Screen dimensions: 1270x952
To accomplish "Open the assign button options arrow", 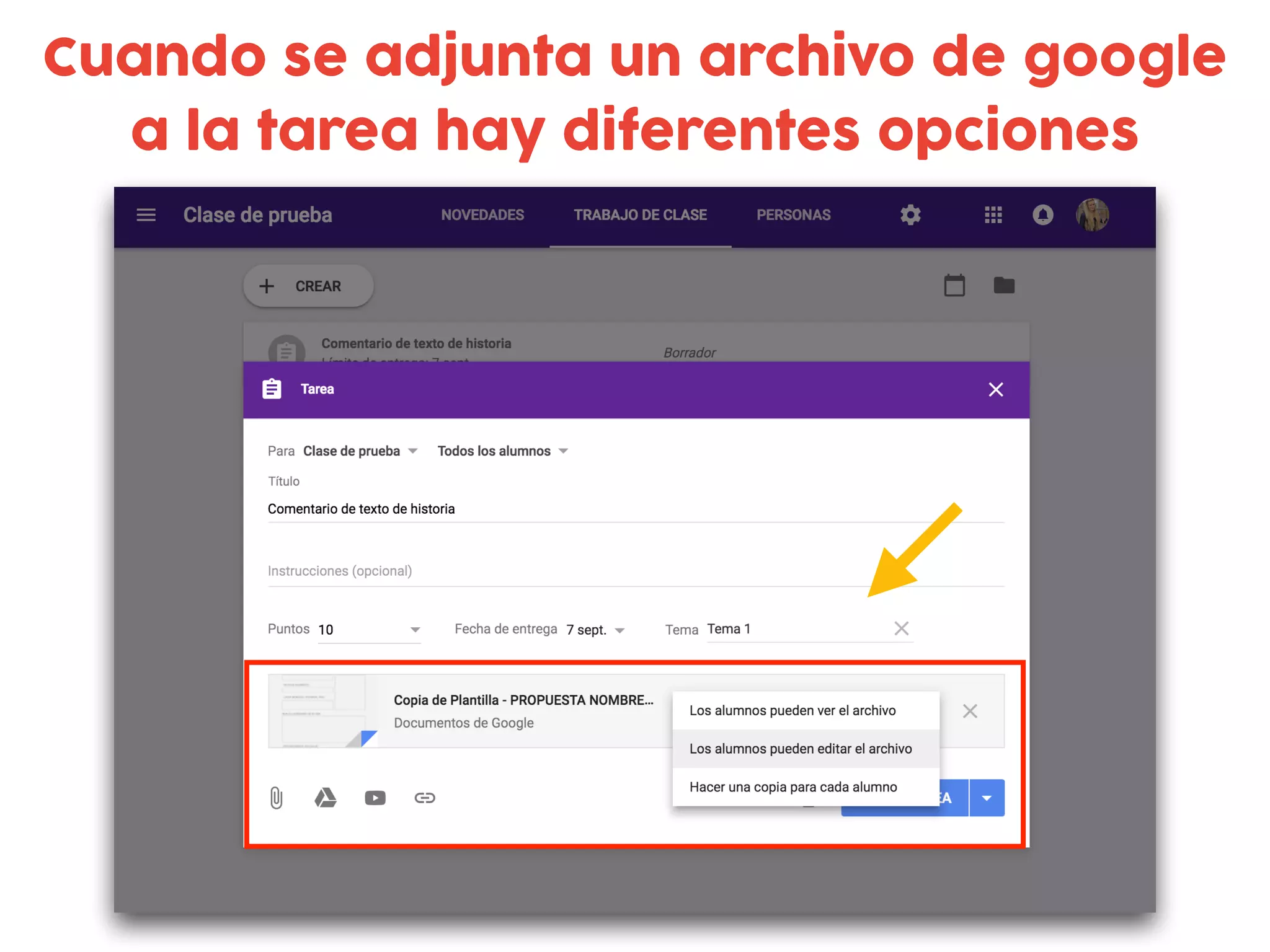I will [987, 798].
